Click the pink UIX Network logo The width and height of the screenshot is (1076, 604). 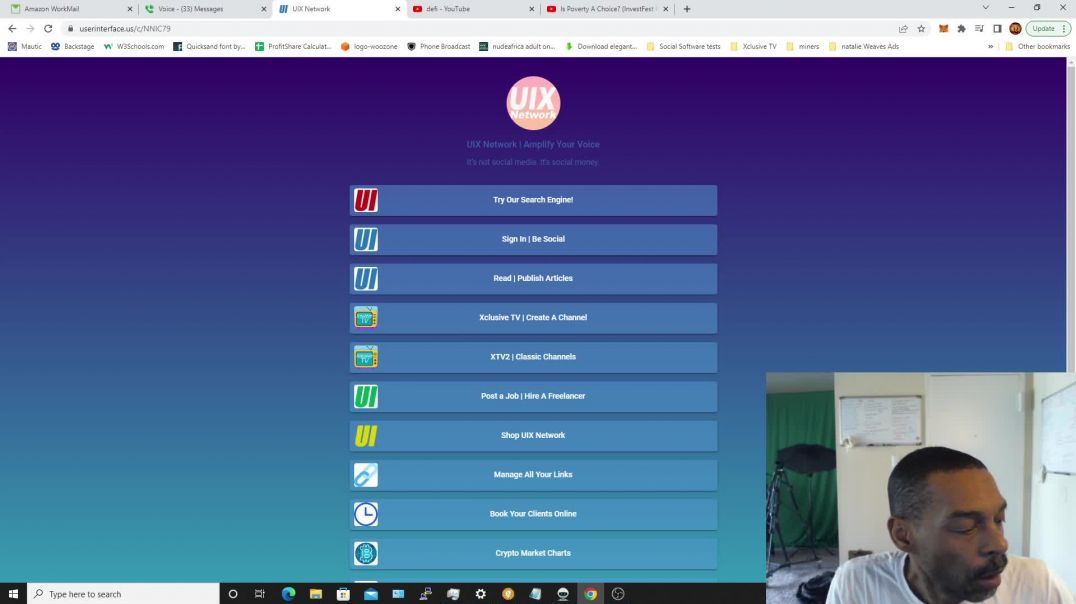coord(533,103)
